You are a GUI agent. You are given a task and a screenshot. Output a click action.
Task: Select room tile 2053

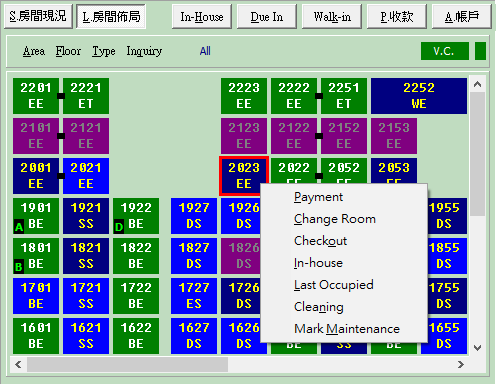(x=394, y=171)
